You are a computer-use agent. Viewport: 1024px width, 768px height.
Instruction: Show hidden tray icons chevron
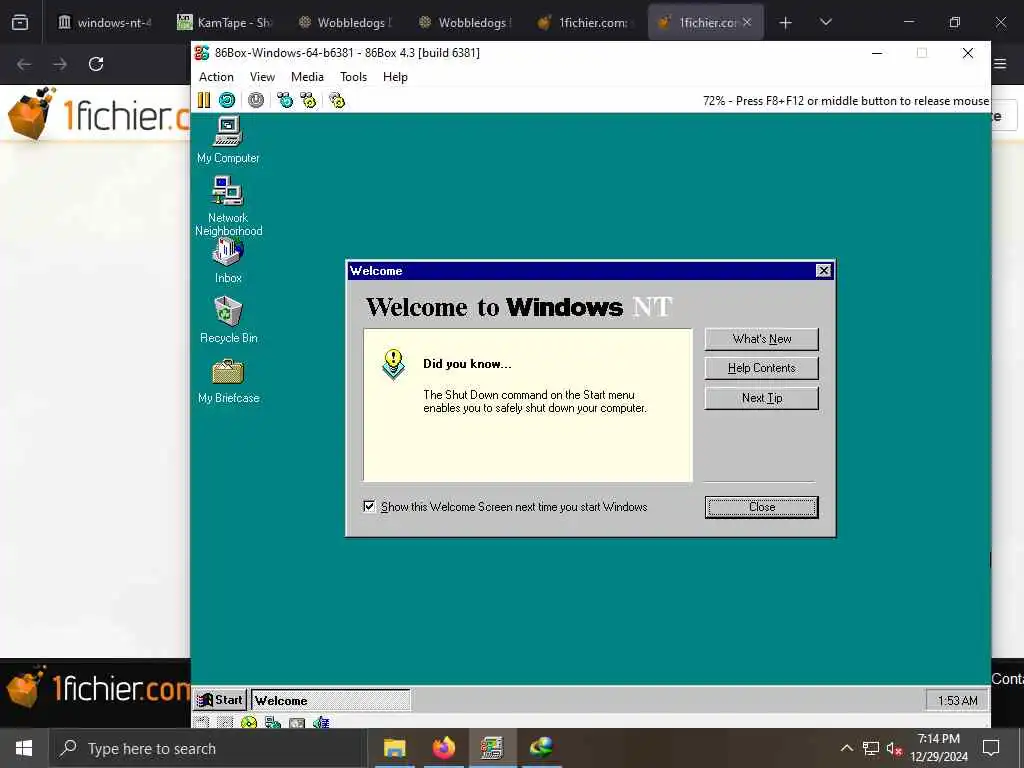click(x=846, y=748)
